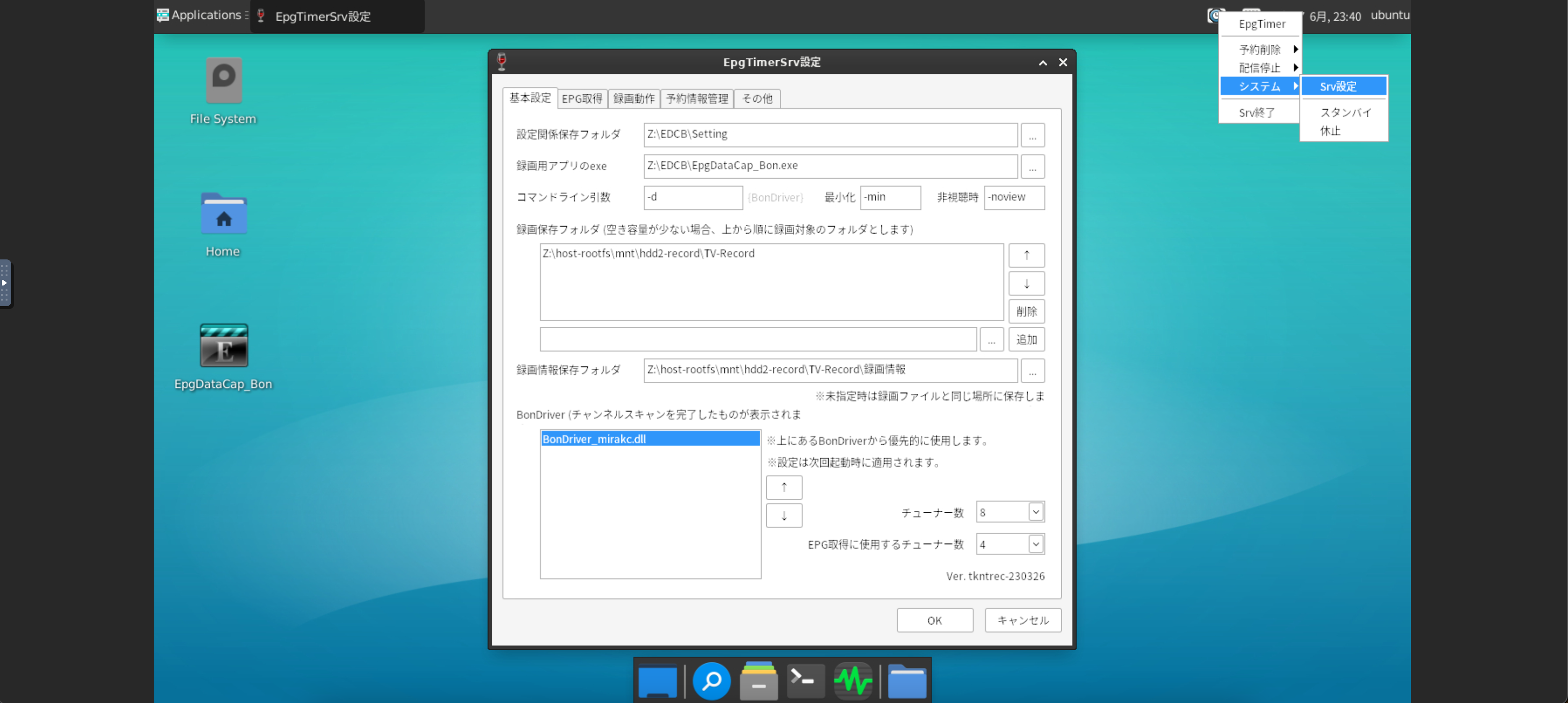Show the desktop using the first dock icon
The image size is (1568, 703).
click(657, 680)
